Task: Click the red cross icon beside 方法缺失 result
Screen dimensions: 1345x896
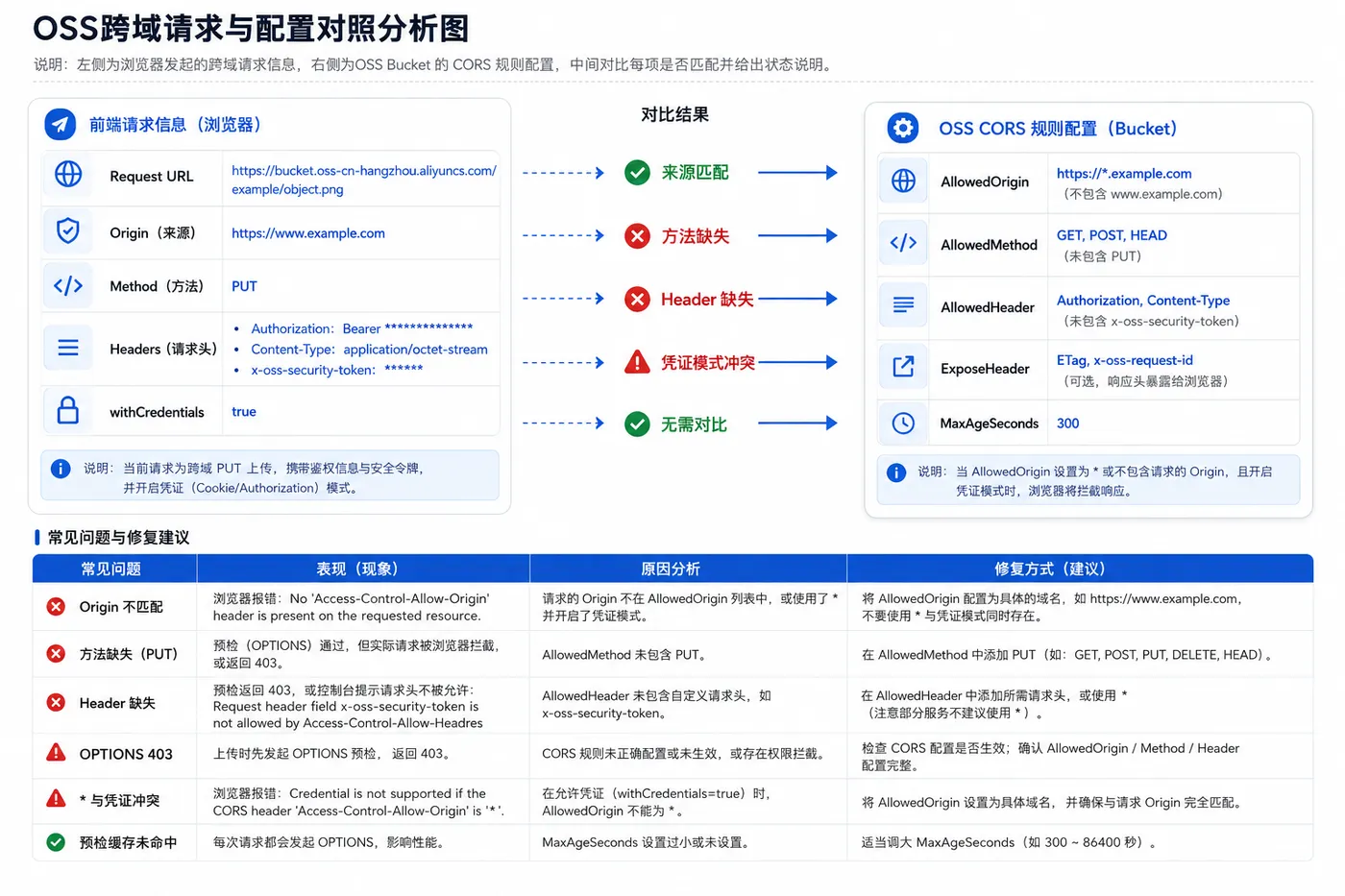Action: 637,235
